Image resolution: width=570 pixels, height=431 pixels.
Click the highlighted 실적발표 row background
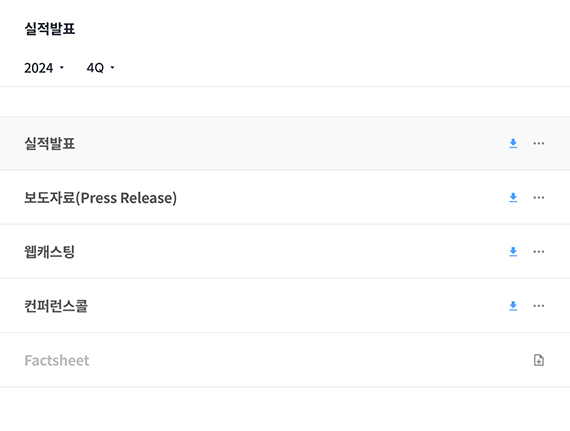click(x=285, y=144)
